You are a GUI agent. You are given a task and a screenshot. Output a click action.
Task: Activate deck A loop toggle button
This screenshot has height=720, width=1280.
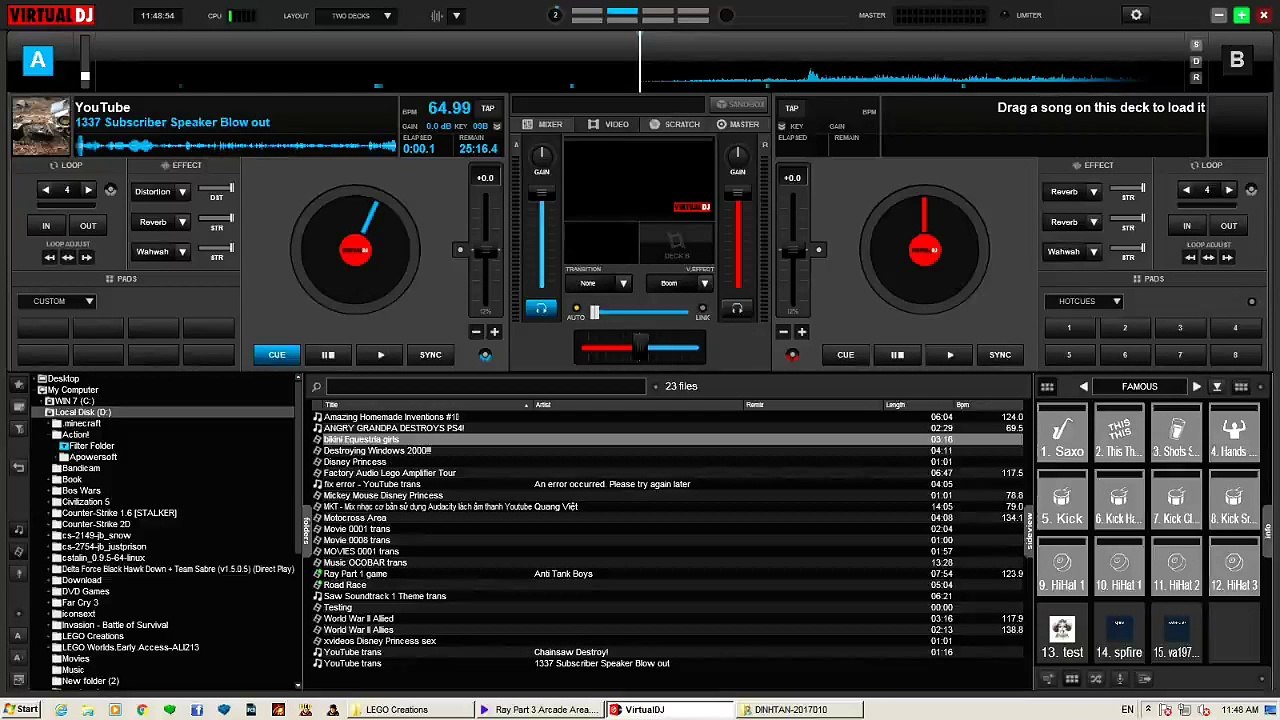pyautogui.click(x=110, y=190)
